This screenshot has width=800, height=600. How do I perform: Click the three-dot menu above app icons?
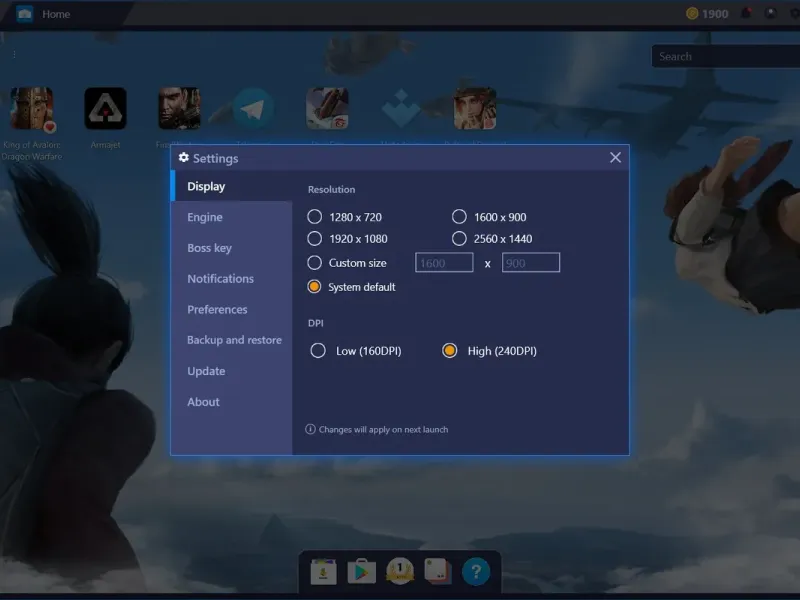(14, 54)
